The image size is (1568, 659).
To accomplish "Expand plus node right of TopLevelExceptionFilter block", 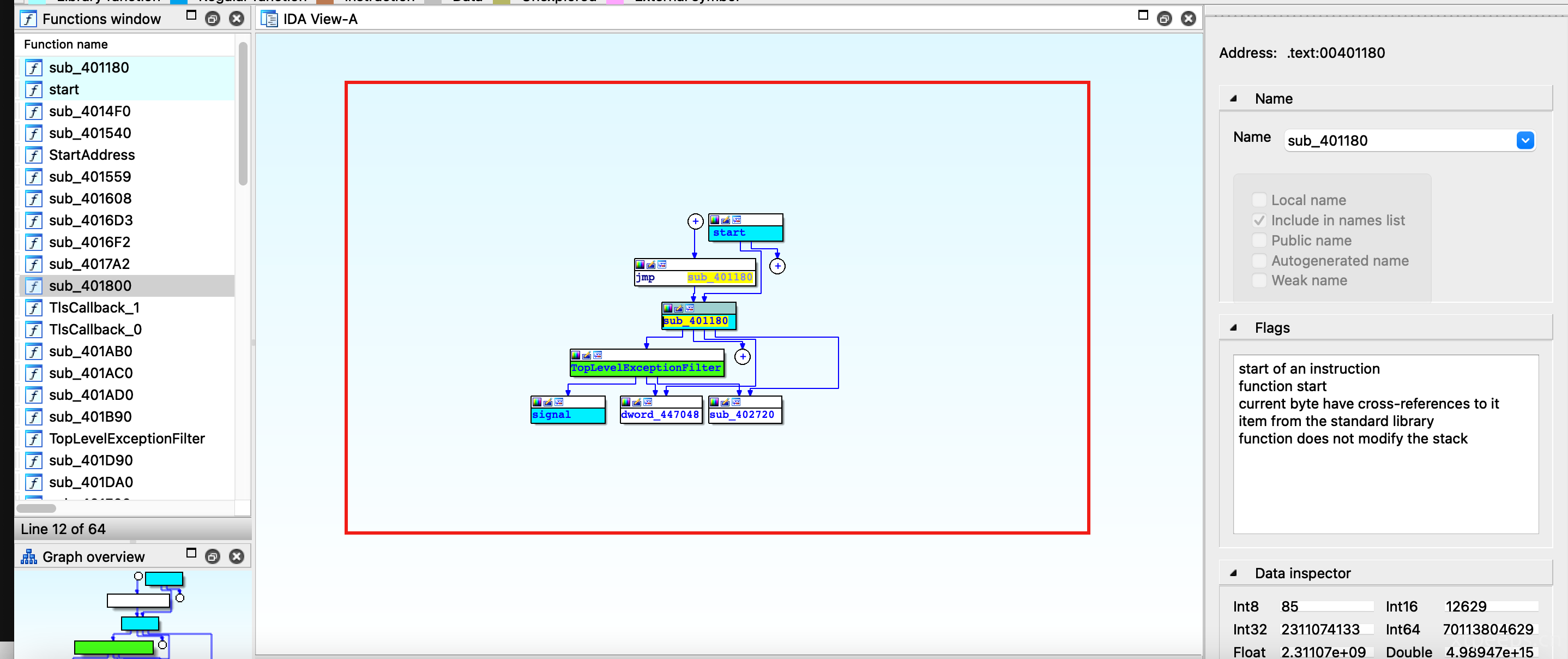I will click(x=743, y=357).
